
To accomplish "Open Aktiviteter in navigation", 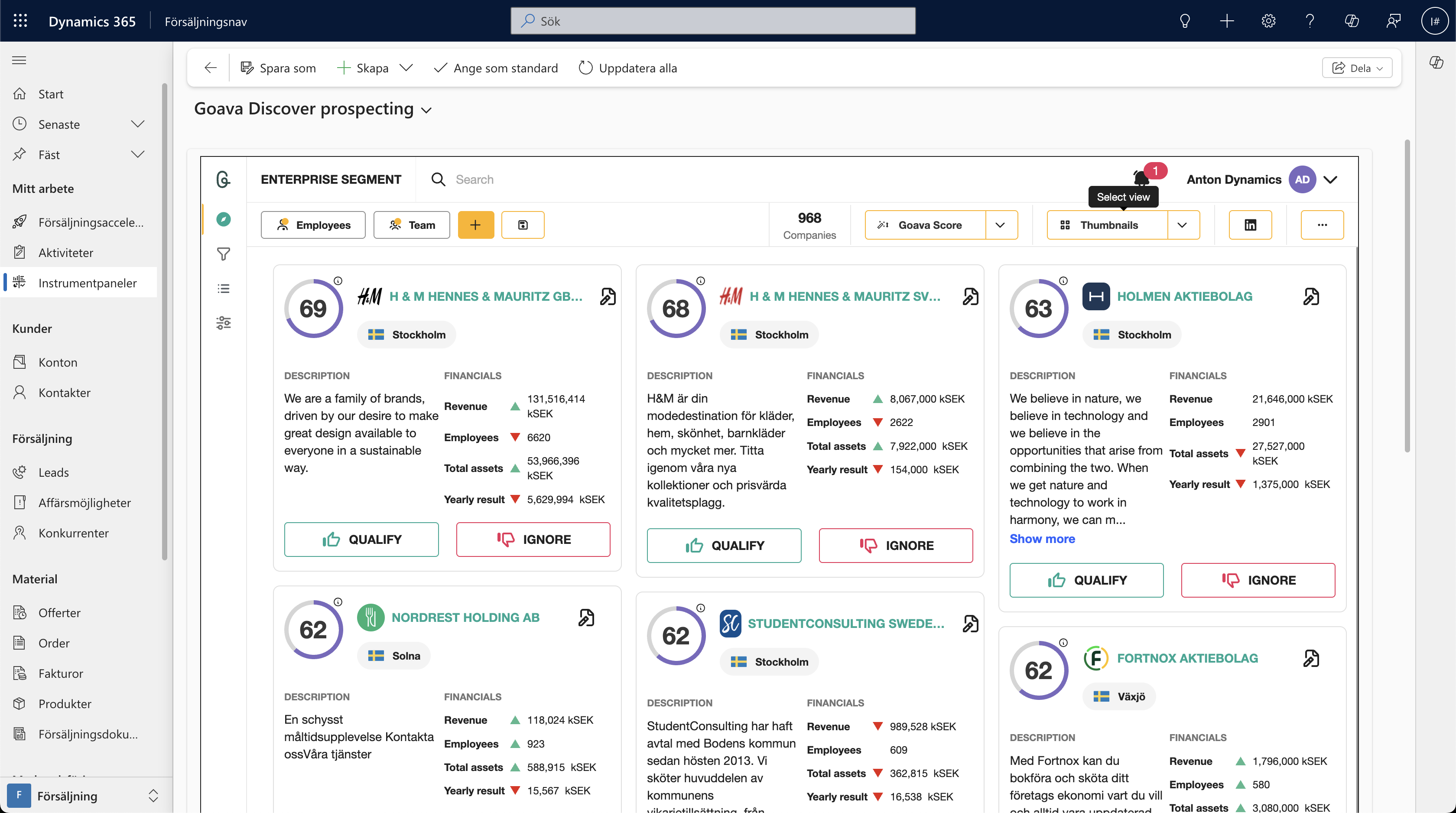I will tap(79, 252).
